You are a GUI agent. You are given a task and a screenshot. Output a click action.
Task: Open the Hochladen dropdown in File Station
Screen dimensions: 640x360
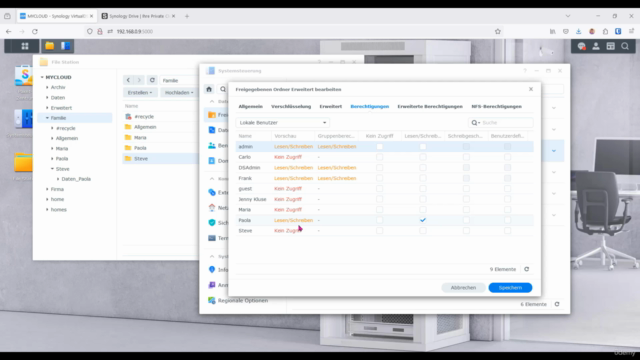pos(179,93)
